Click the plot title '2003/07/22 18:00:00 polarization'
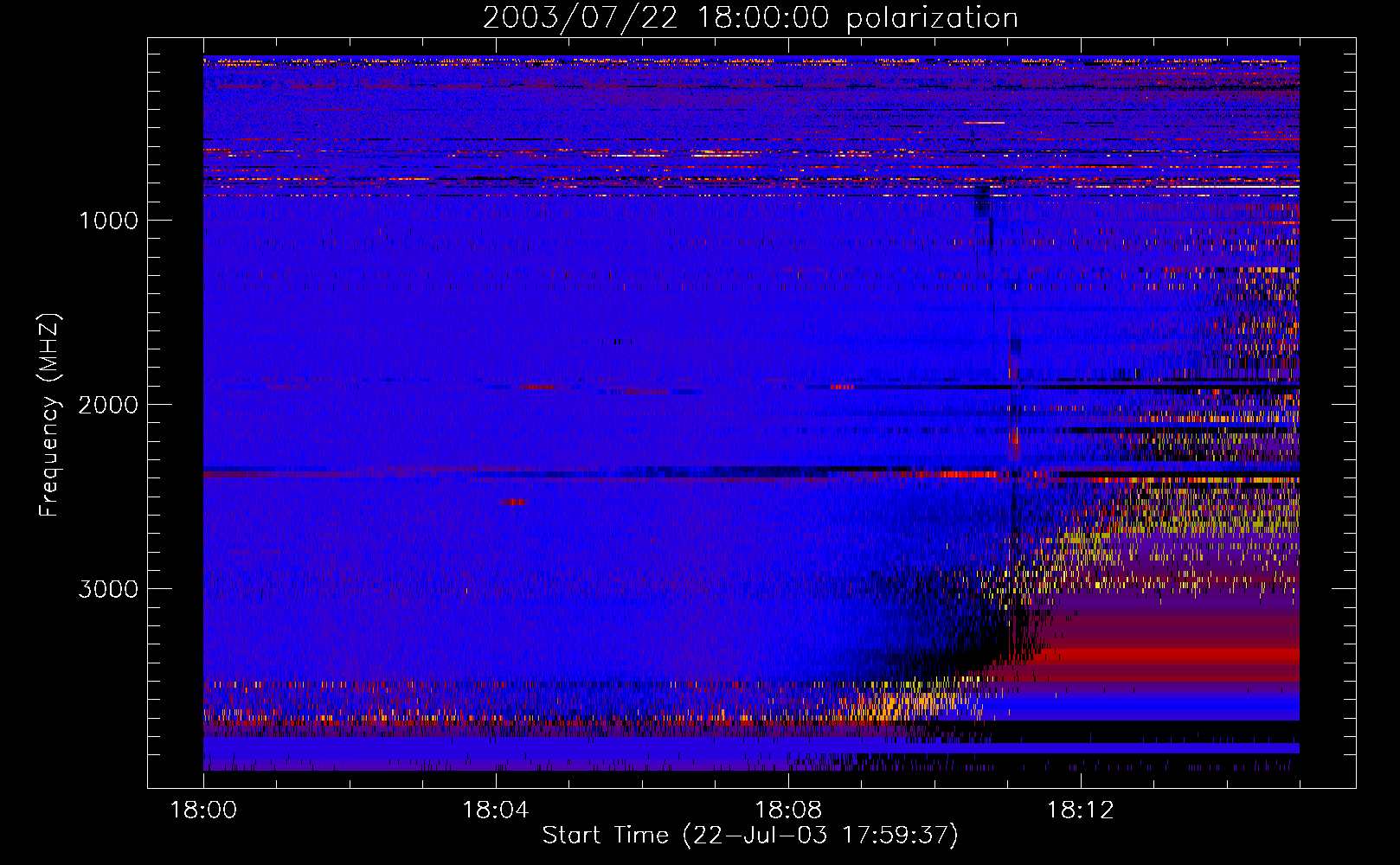Image resolution: width=1400 pixels, height=865 pixels. (x=750, y=17)
